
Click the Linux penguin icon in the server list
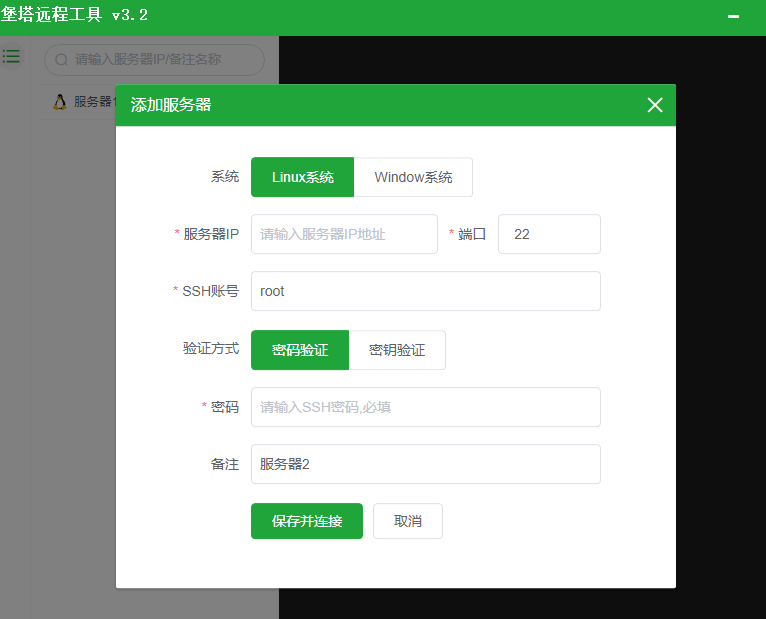coord(59,101)
